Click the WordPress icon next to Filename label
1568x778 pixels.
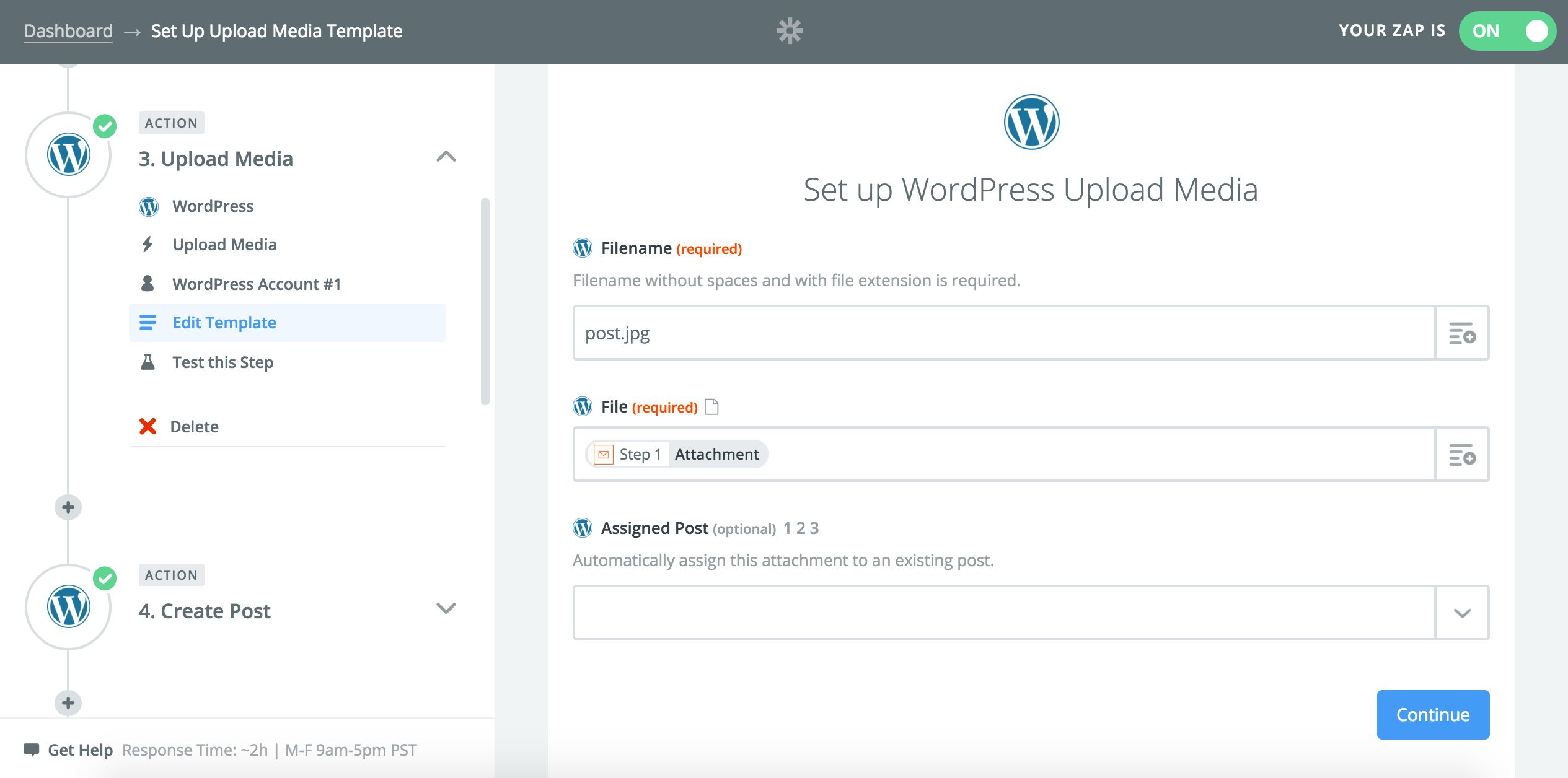click(x=583, y=248)
